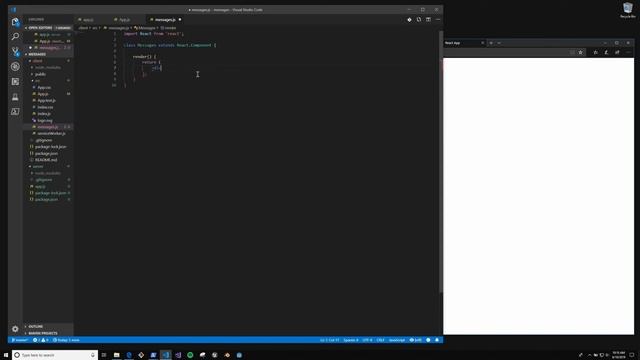Open File Explorer from the taskbar
640x360 pixels.
point(116,355)
